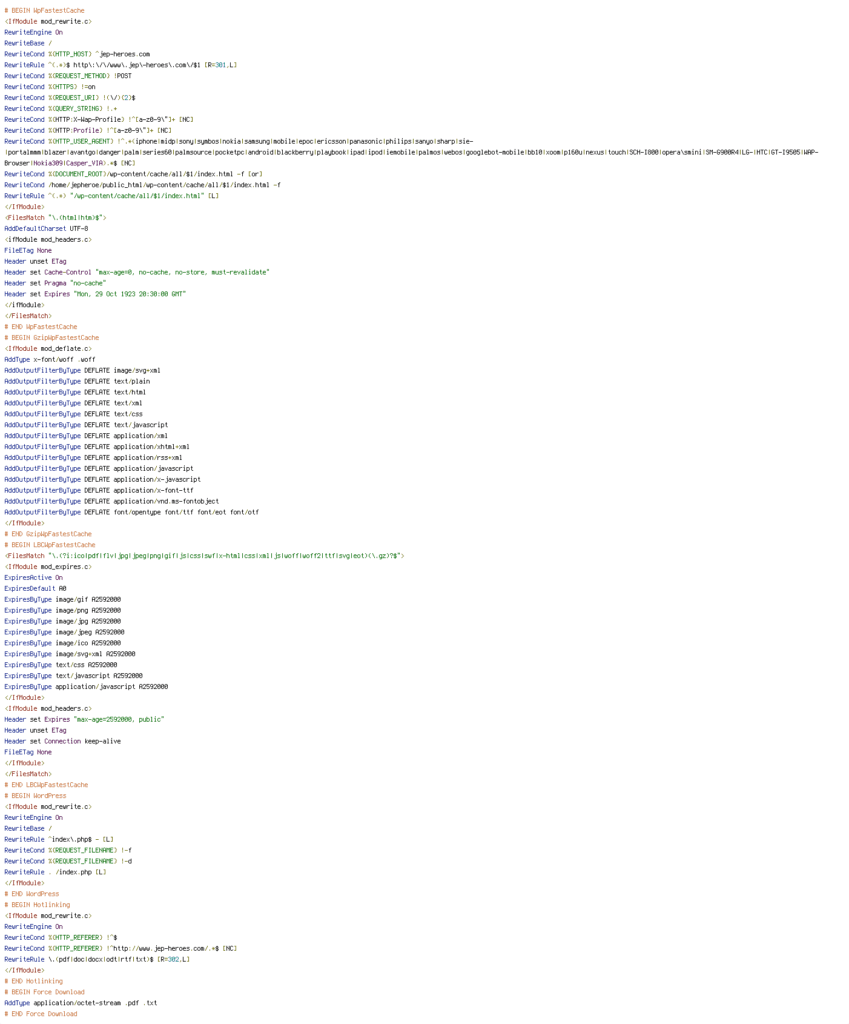Click the '<IfModule mod_expires.c>' opening tag
The width and height of the screenshot is (849, 1024).
pos(47,567)
